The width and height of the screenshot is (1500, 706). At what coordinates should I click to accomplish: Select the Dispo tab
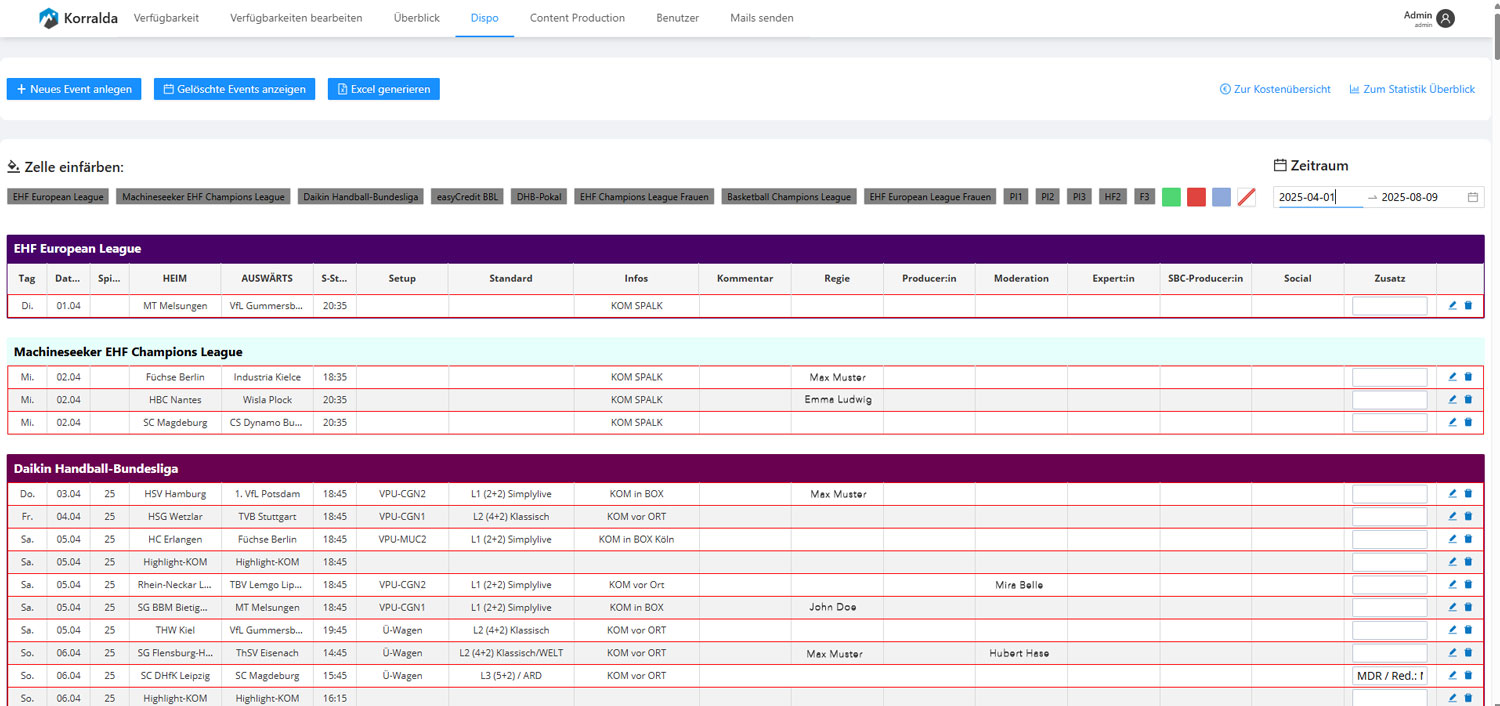coord(485,18)
